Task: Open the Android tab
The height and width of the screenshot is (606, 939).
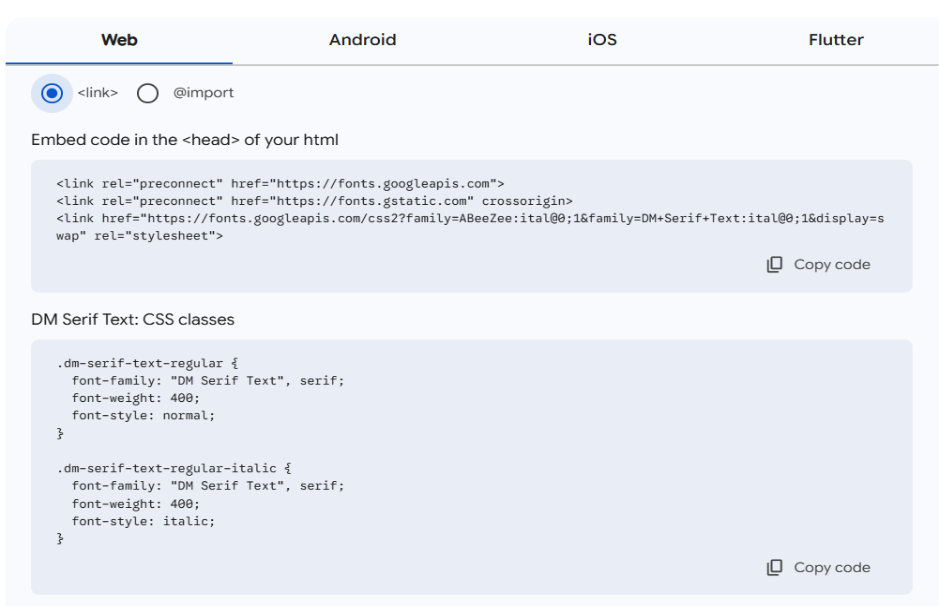Action: pyautogui.click(x=362, y=40)
